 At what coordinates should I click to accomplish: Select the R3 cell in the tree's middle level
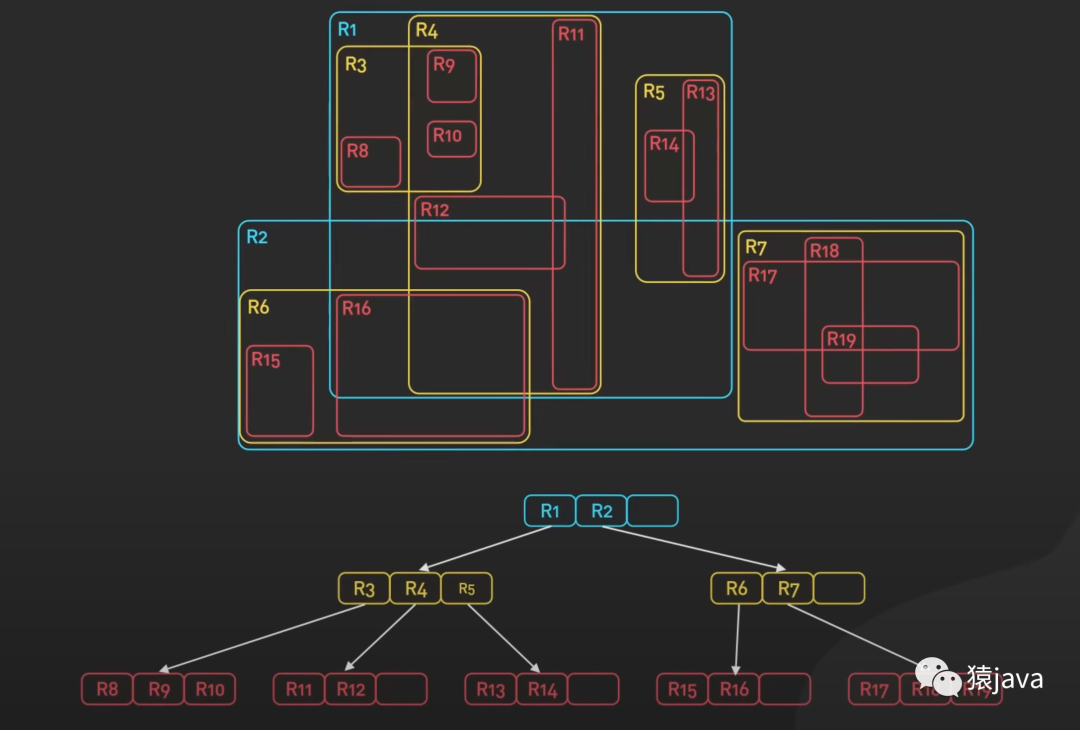coord(364,589)
